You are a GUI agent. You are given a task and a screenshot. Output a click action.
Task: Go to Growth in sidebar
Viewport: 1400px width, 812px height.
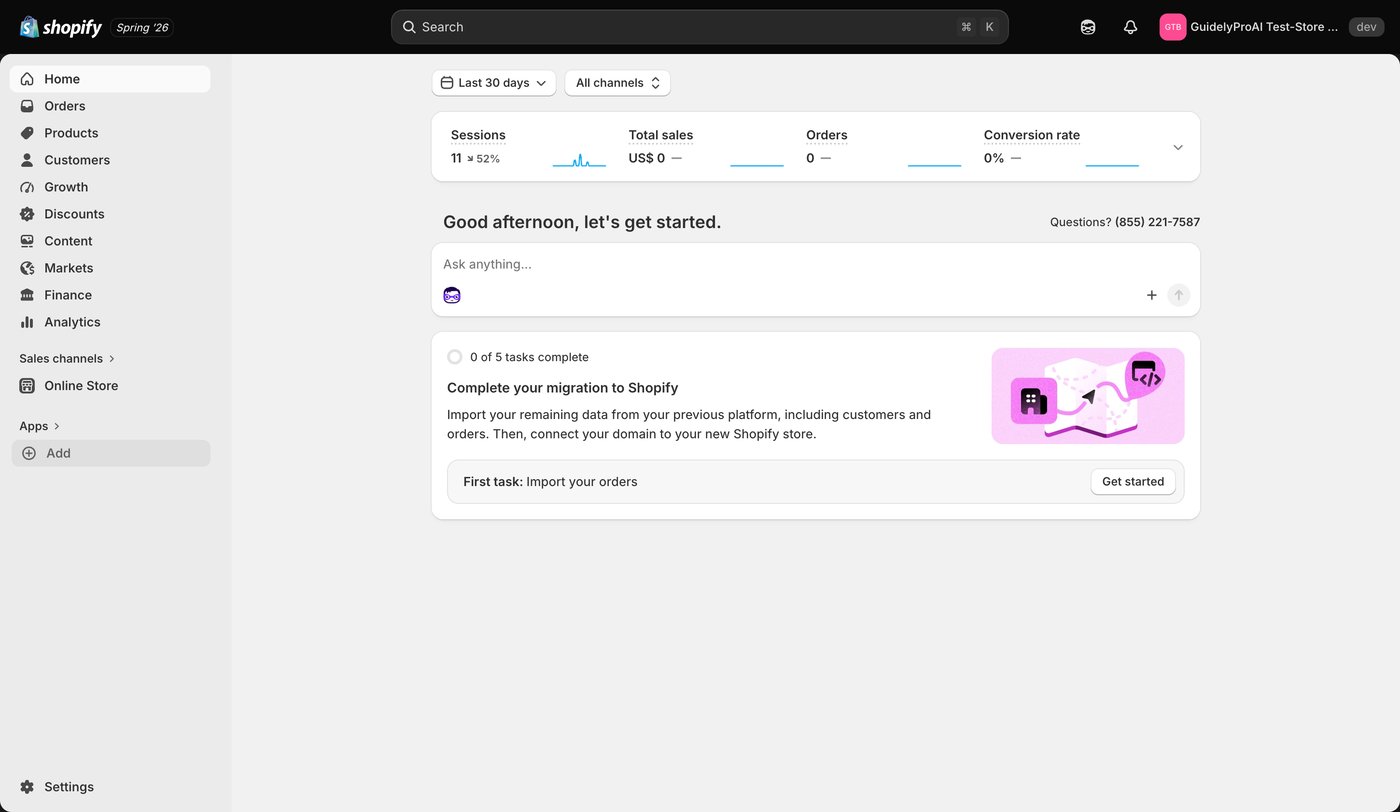click(x=110, y=187)
